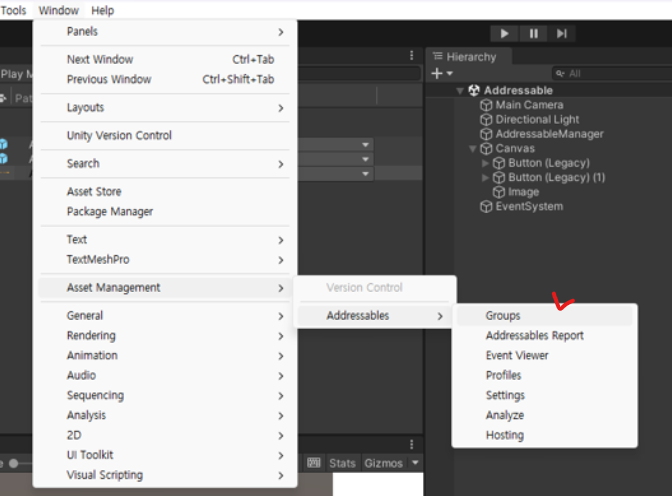Open the Asset Management submenu
The width and height of the screenshot is (672, 496).
(x=165, y=288)
